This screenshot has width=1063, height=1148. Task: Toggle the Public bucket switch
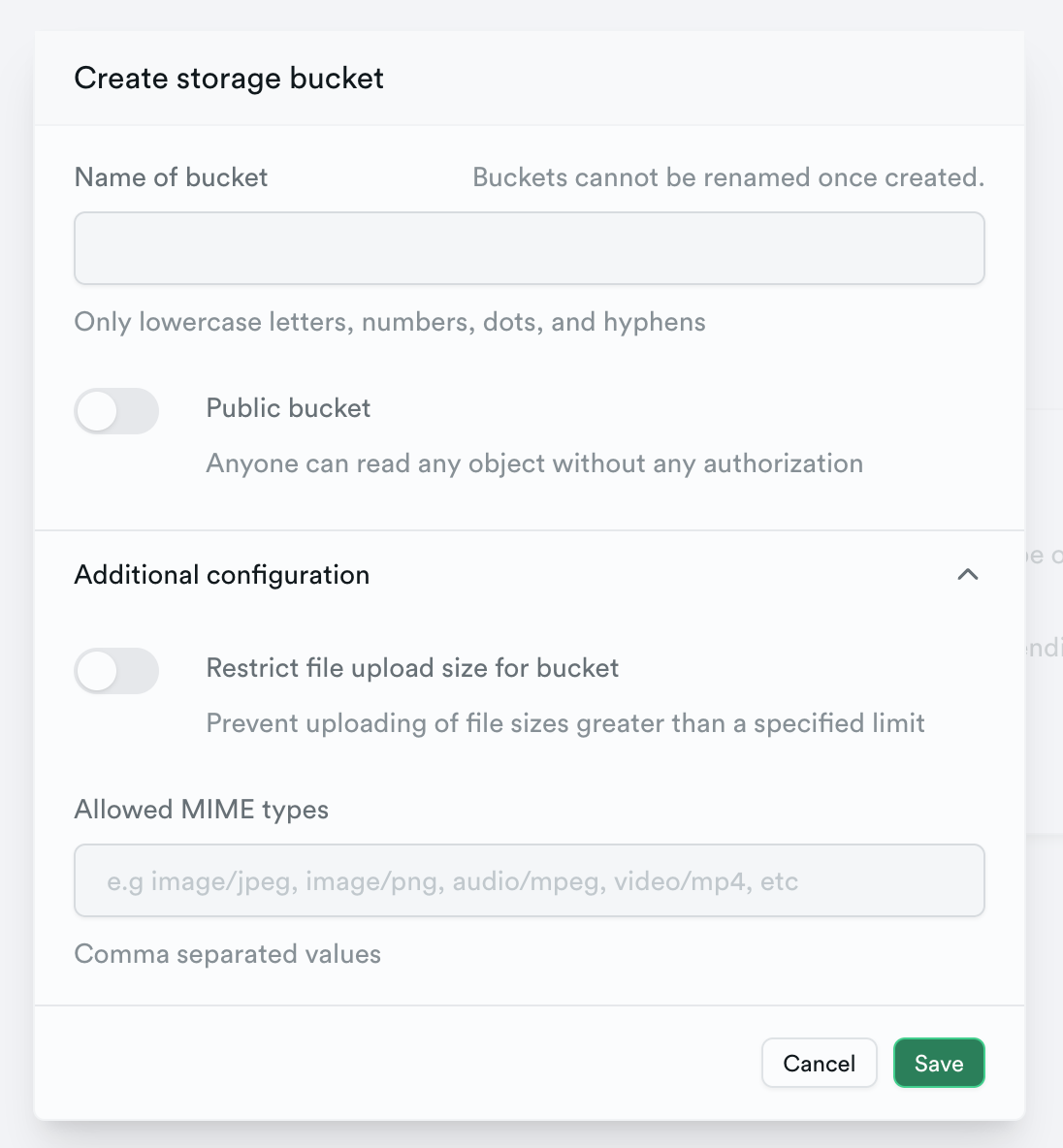(x=116, y=411)
